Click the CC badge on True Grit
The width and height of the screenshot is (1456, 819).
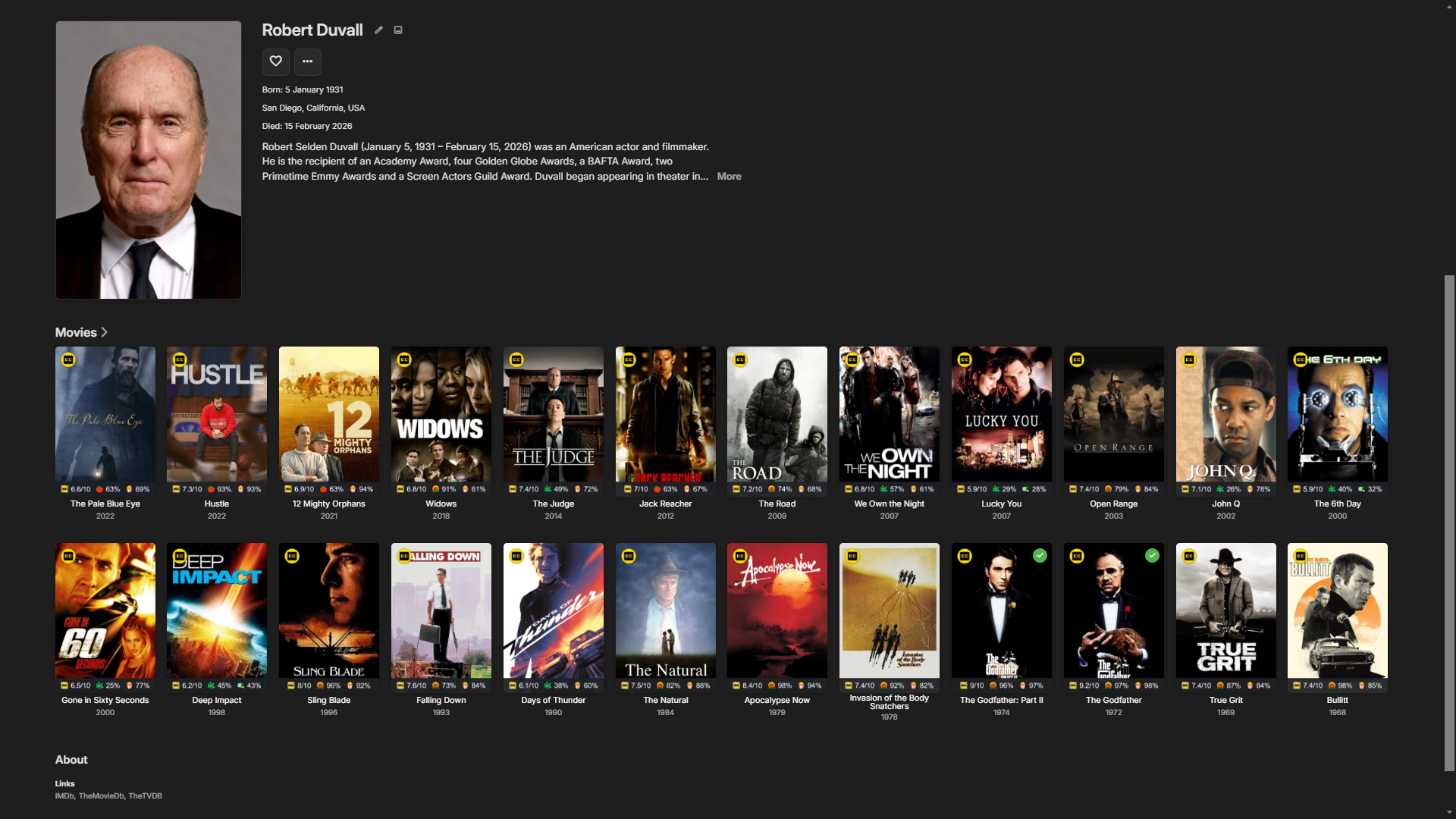point(1189,557)
